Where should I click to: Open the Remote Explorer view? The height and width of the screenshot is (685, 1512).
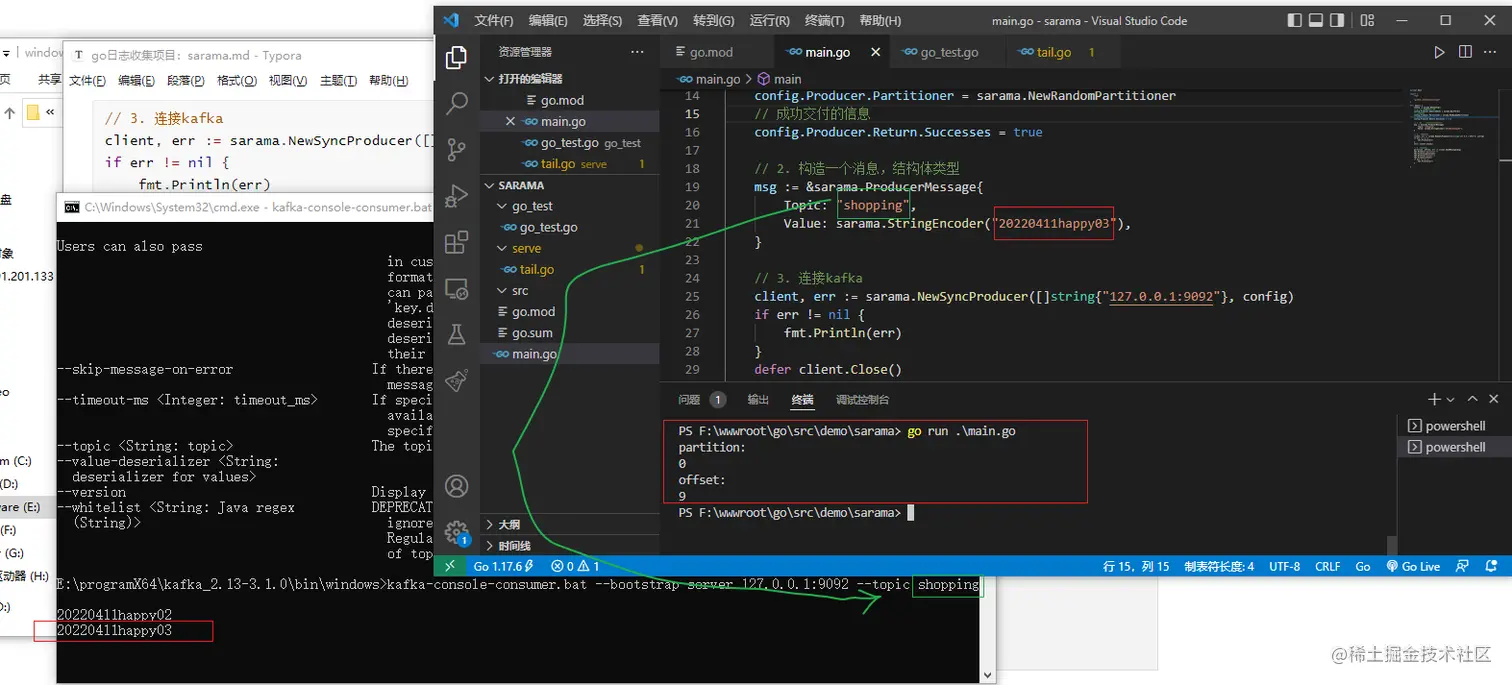click(456, 288)
